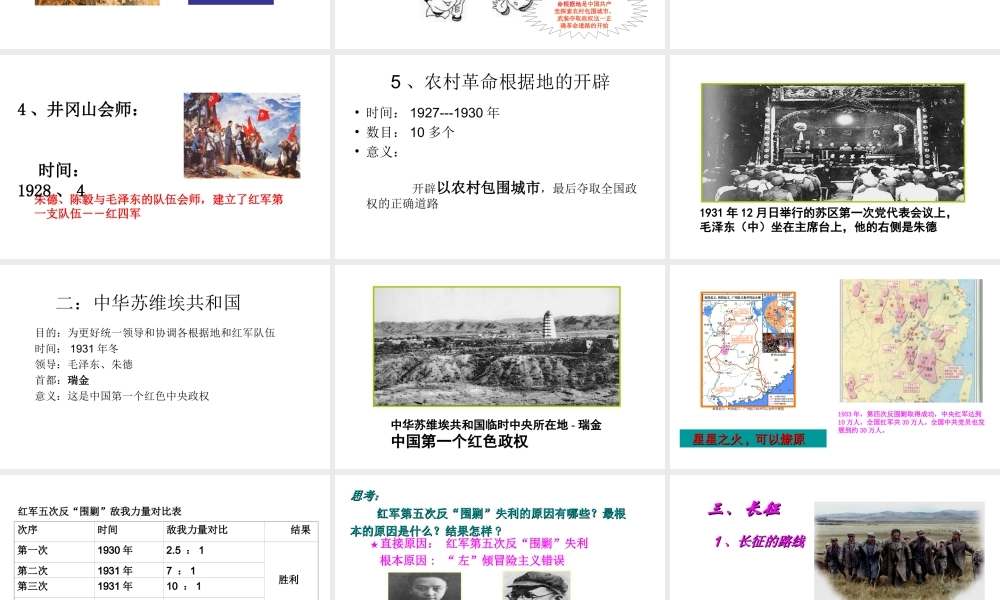Click heading 三、长征
The height and width of the screenshot is (600, 1000).
click(x=744, y=509)
